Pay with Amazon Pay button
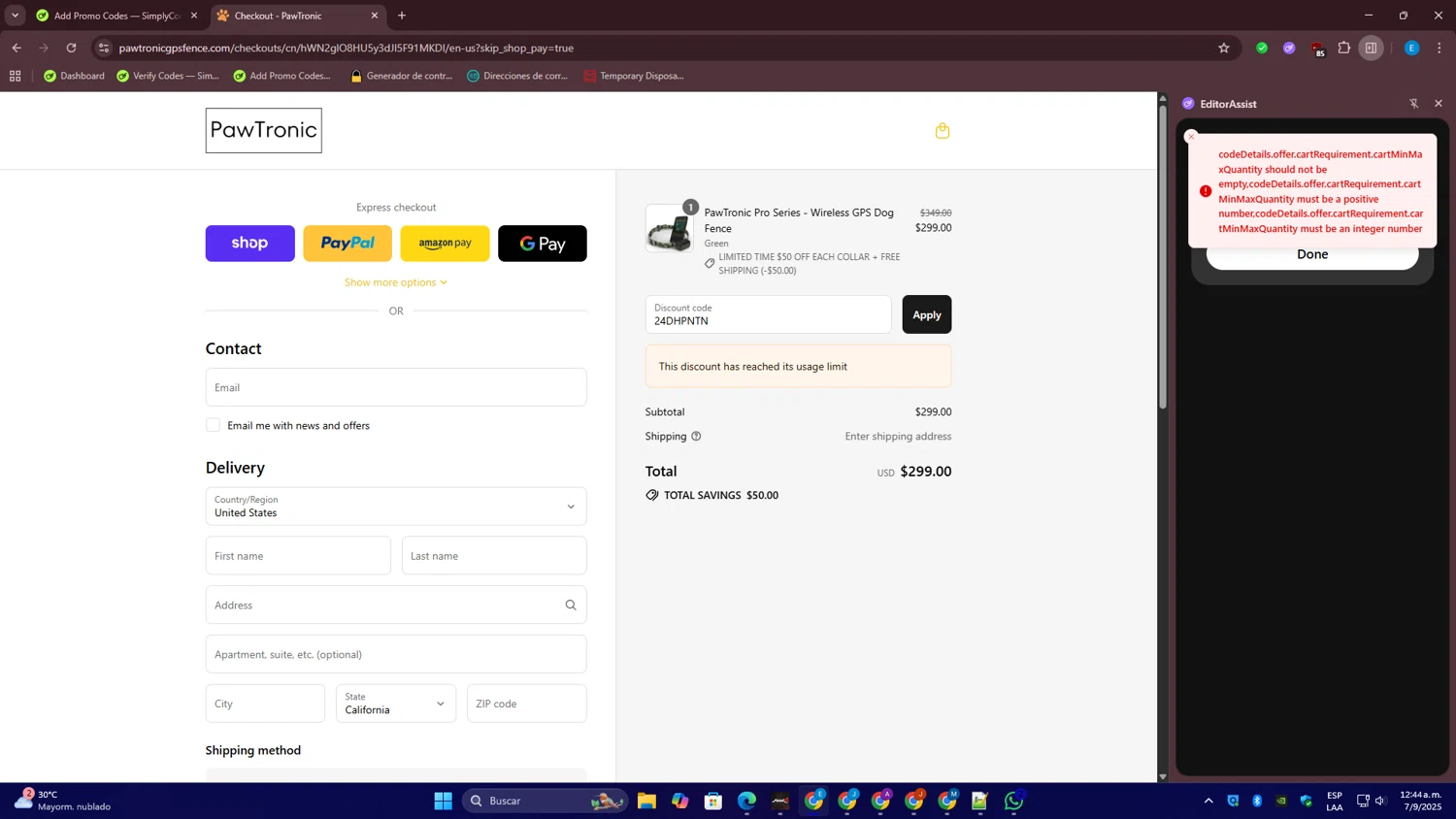This screenshot has height=819, width=1456. point(445,244)
